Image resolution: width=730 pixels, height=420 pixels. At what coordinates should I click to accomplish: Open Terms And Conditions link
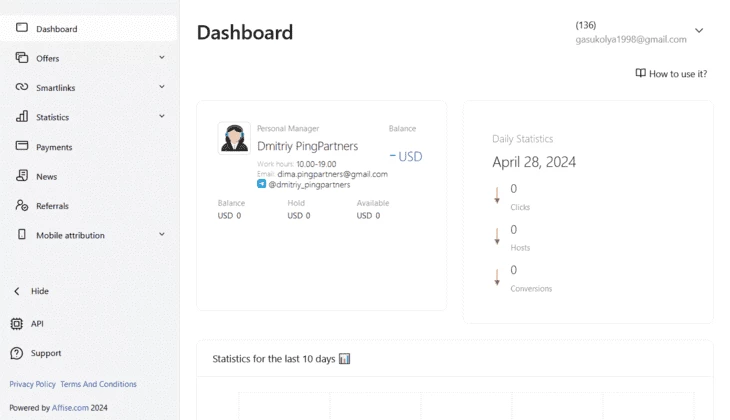[98, 384]
